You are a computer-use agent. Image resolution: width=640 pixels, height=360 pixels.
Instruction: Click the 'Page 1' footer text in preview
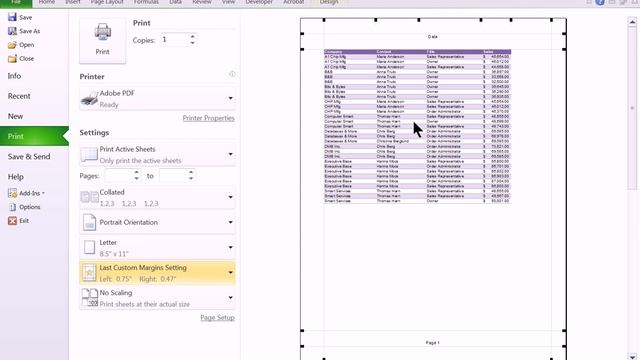pos(433,343)
